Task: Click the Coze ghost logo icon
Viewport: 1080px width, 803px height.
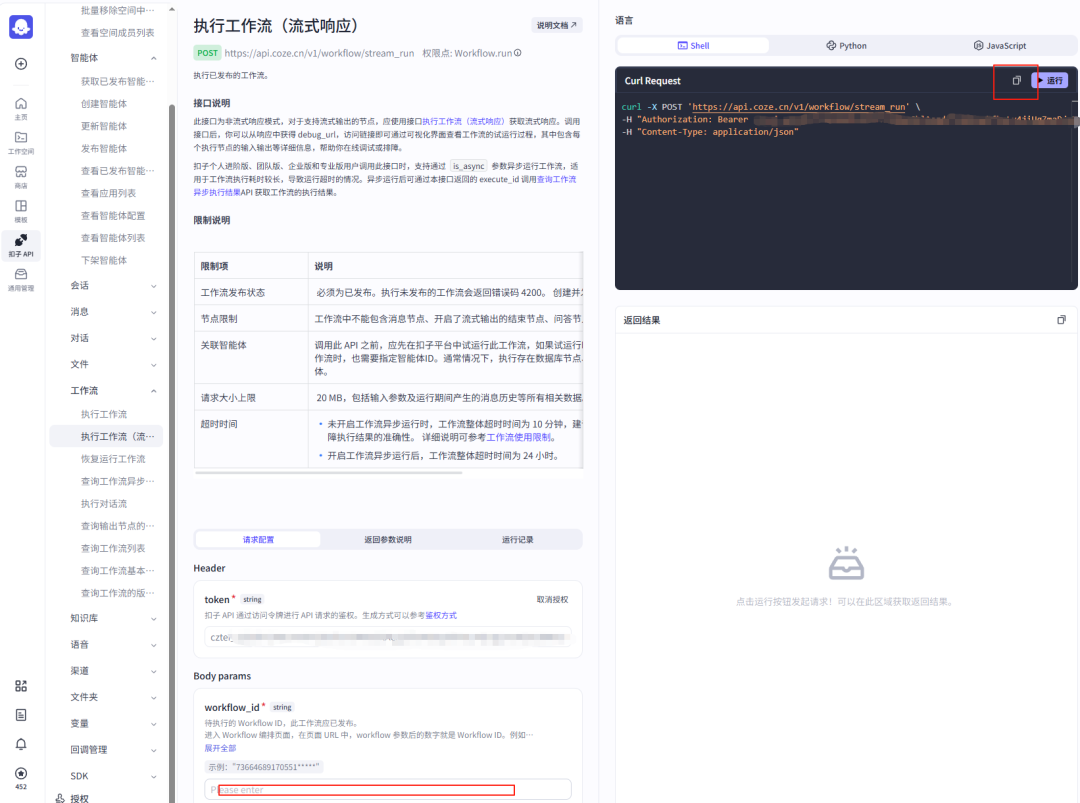Action: pos(21,27)
